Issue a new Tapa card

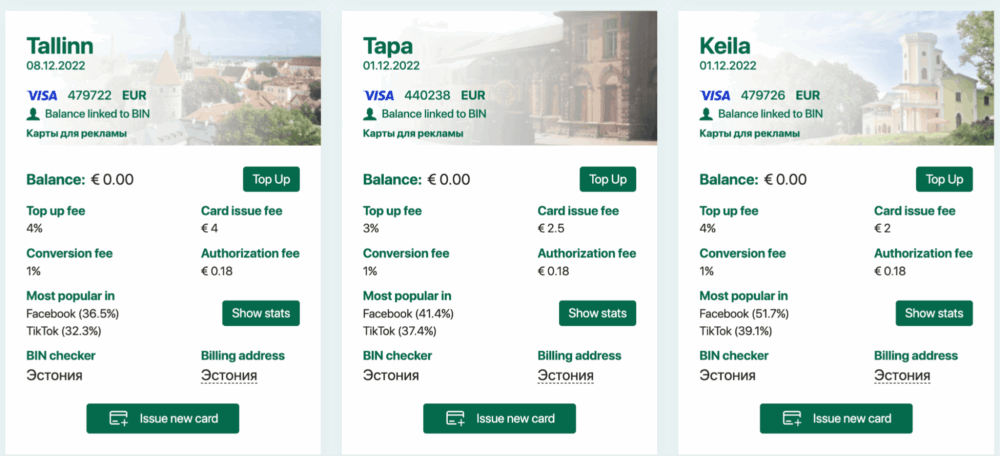[x=499, y=418]
